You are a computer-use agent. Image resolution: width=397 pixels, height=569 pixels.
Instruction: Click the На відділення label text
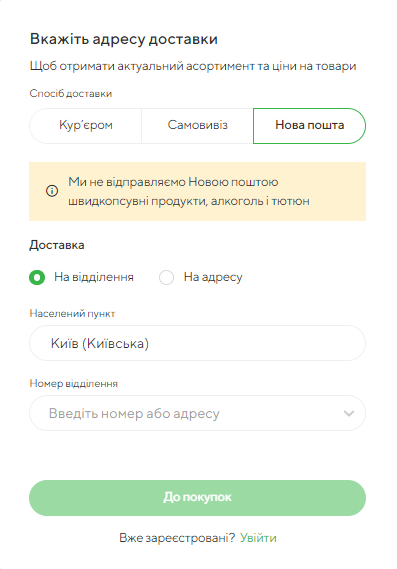[x=94, y=277]
